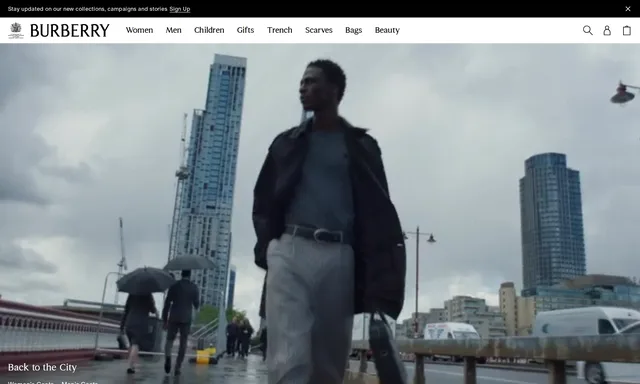The width and height of the screenshot is (640, 384).
Task: Open the search icon in header
Action: pyautogui.click(x=587, y=30)
